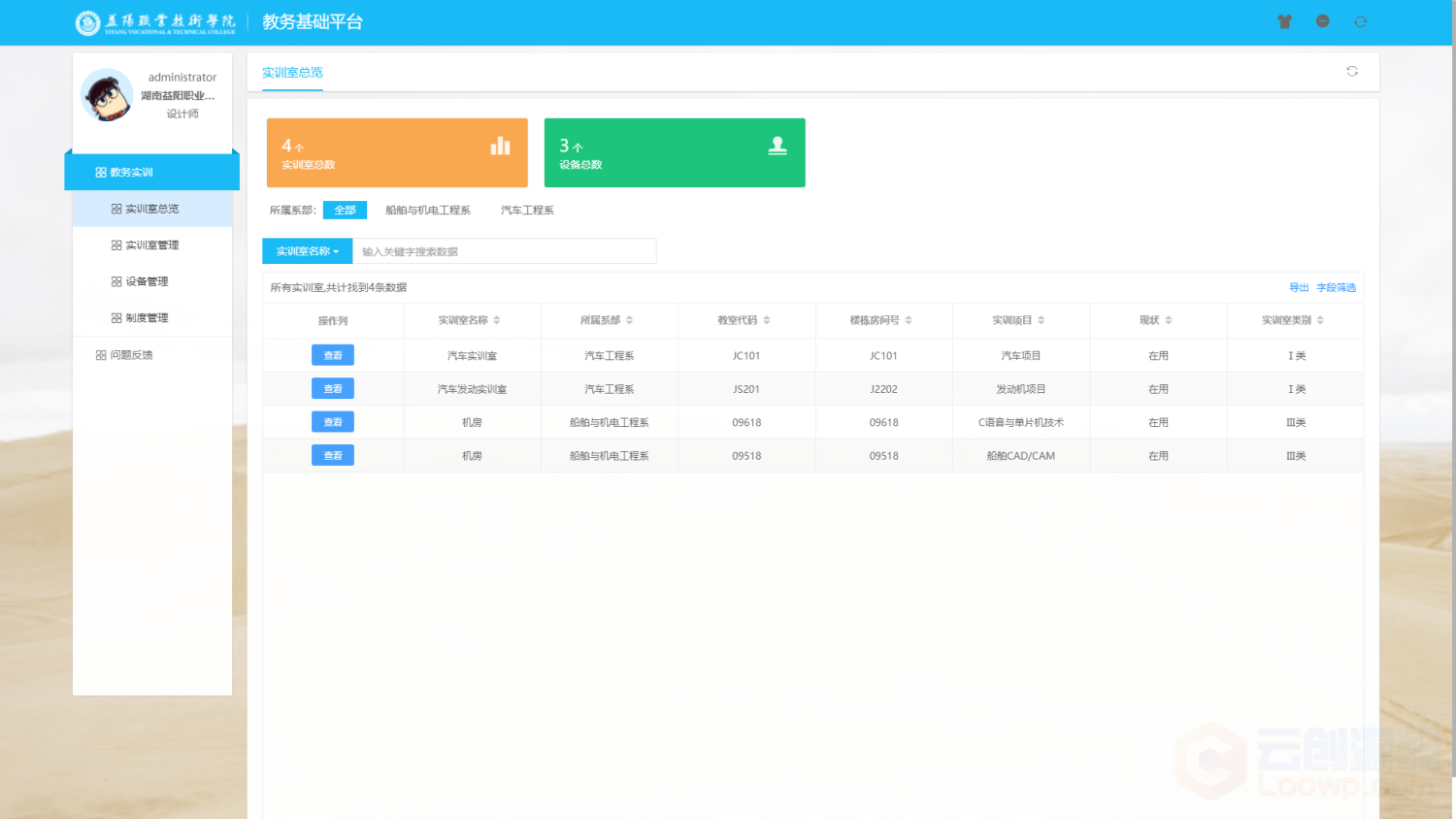Click the 汽车发动实训室 name cell
1456x819 pixels.
[472, 389]
